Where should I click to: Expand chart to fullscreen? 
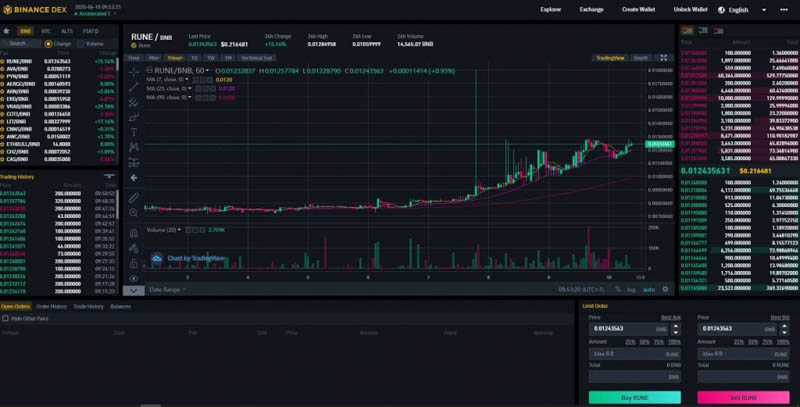pyautogui.click(x=664, y=58)
